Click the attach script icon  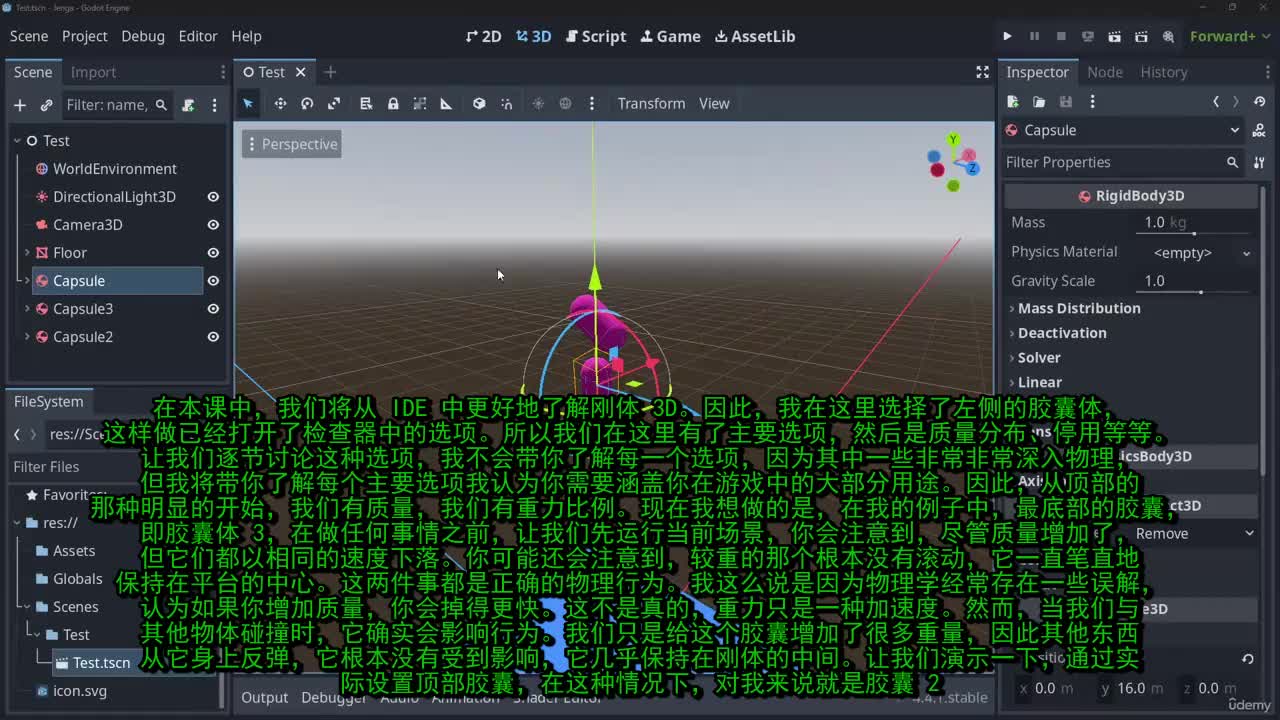point(188,105)
